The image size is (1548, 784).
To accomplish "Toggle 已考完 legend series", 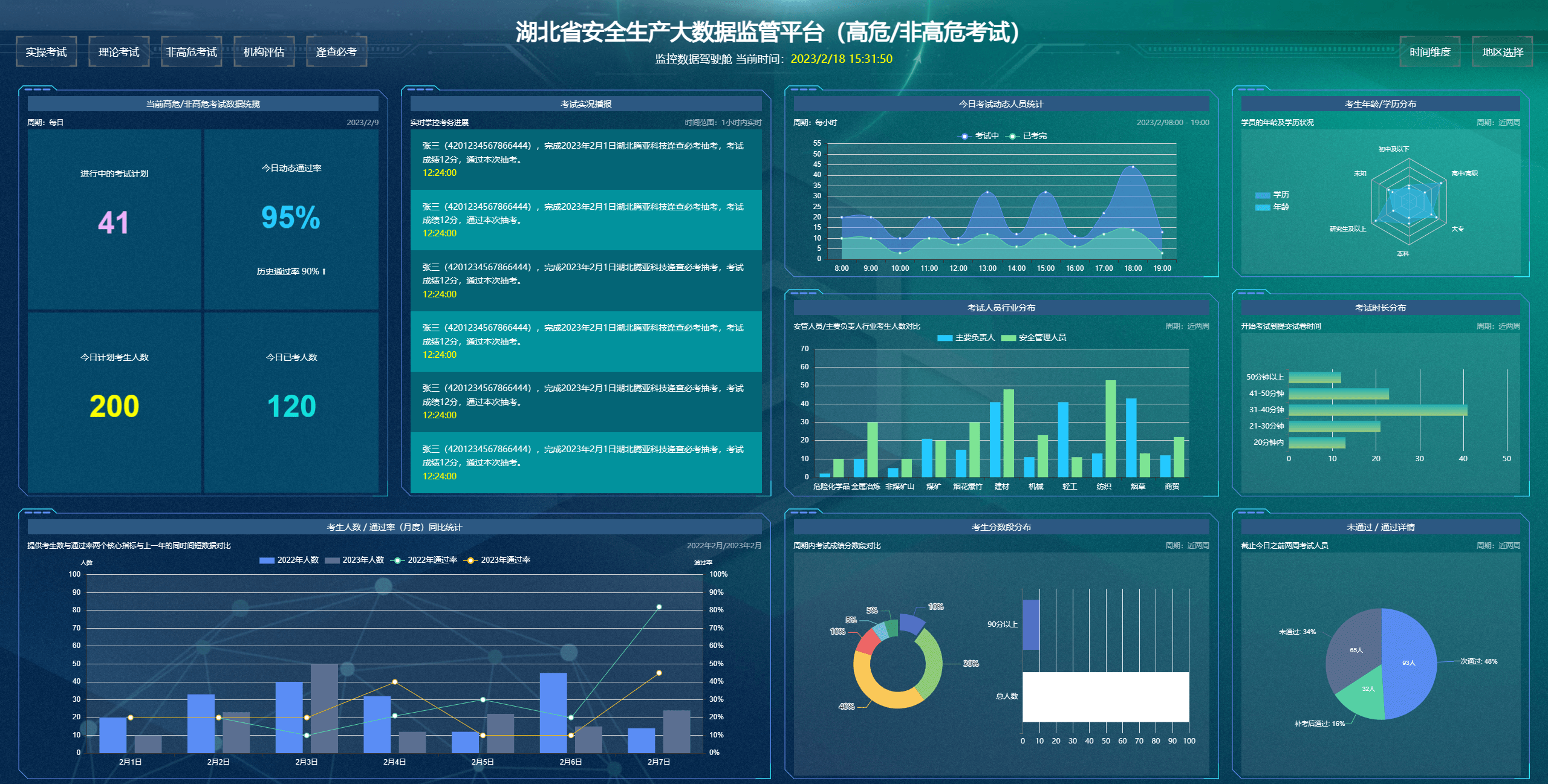I will [1027, 136].
